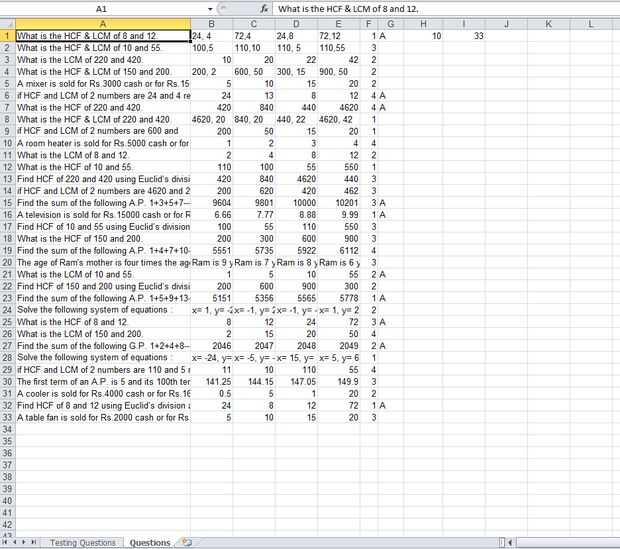Click cell 'A mixer is sold for Rs.3000 cash'

pos(103,83)
